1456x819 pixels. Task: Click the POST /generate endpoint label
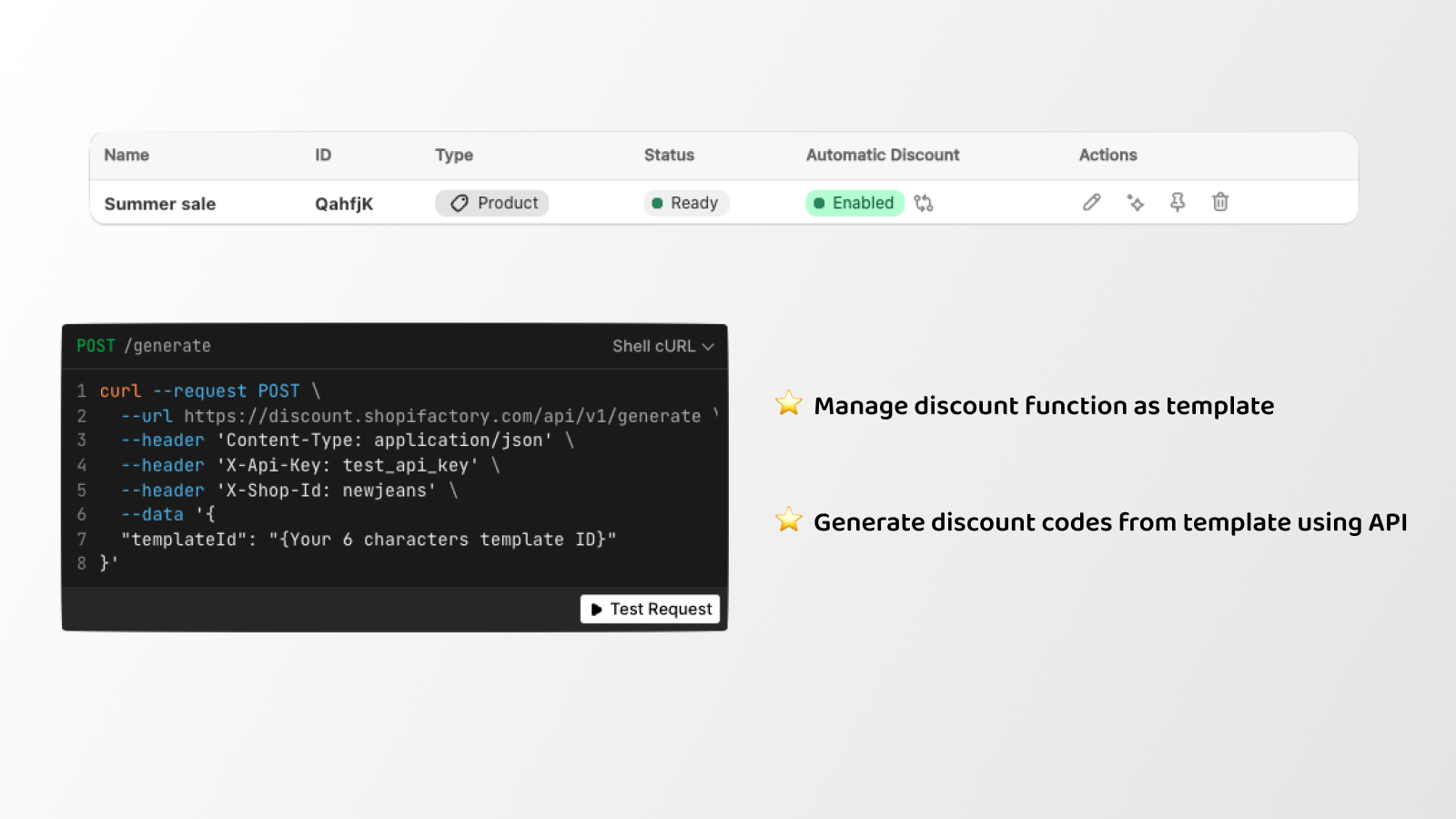point(143,346)
